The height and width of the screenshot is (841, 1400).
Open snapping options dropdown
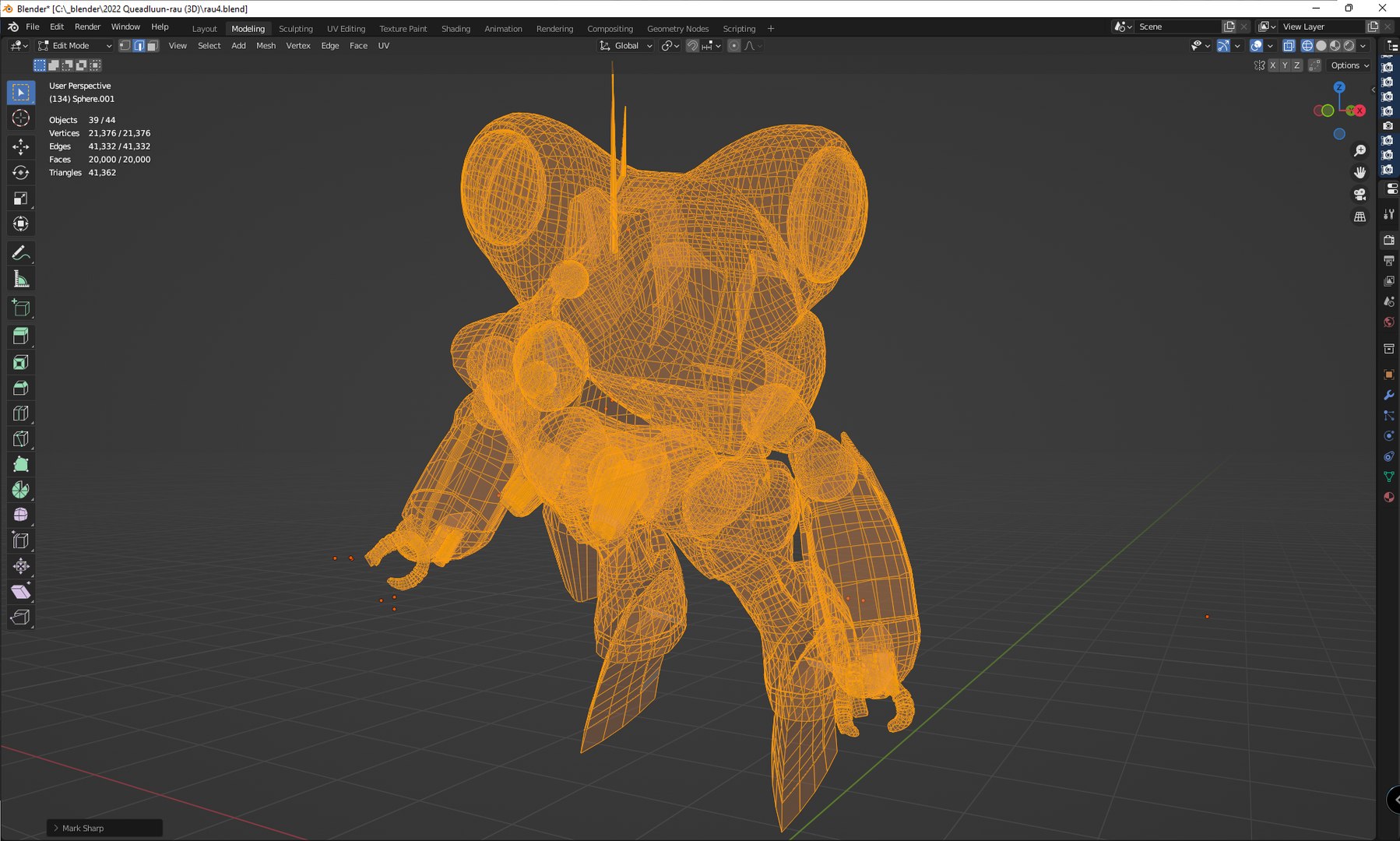pos(712,46)
